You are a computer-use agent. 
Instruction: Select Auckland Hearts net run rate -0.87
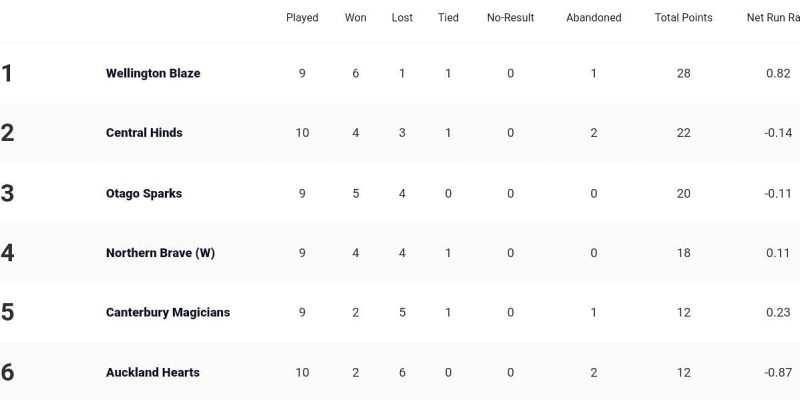click(x=776, y=372)
